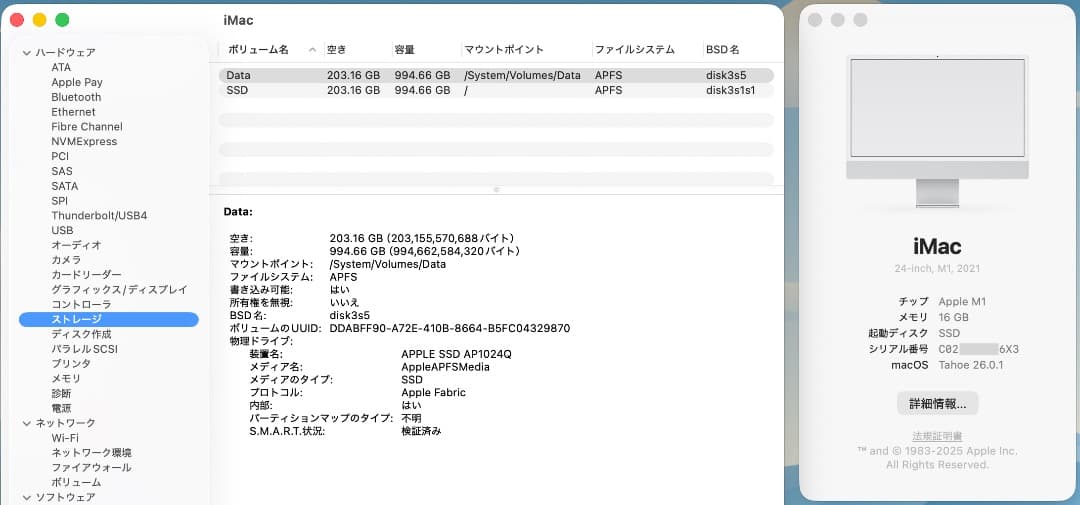Click disk3s1s1 in the SSD row
The height and width of the screenshot is (505, 1080).
[730, 90]
